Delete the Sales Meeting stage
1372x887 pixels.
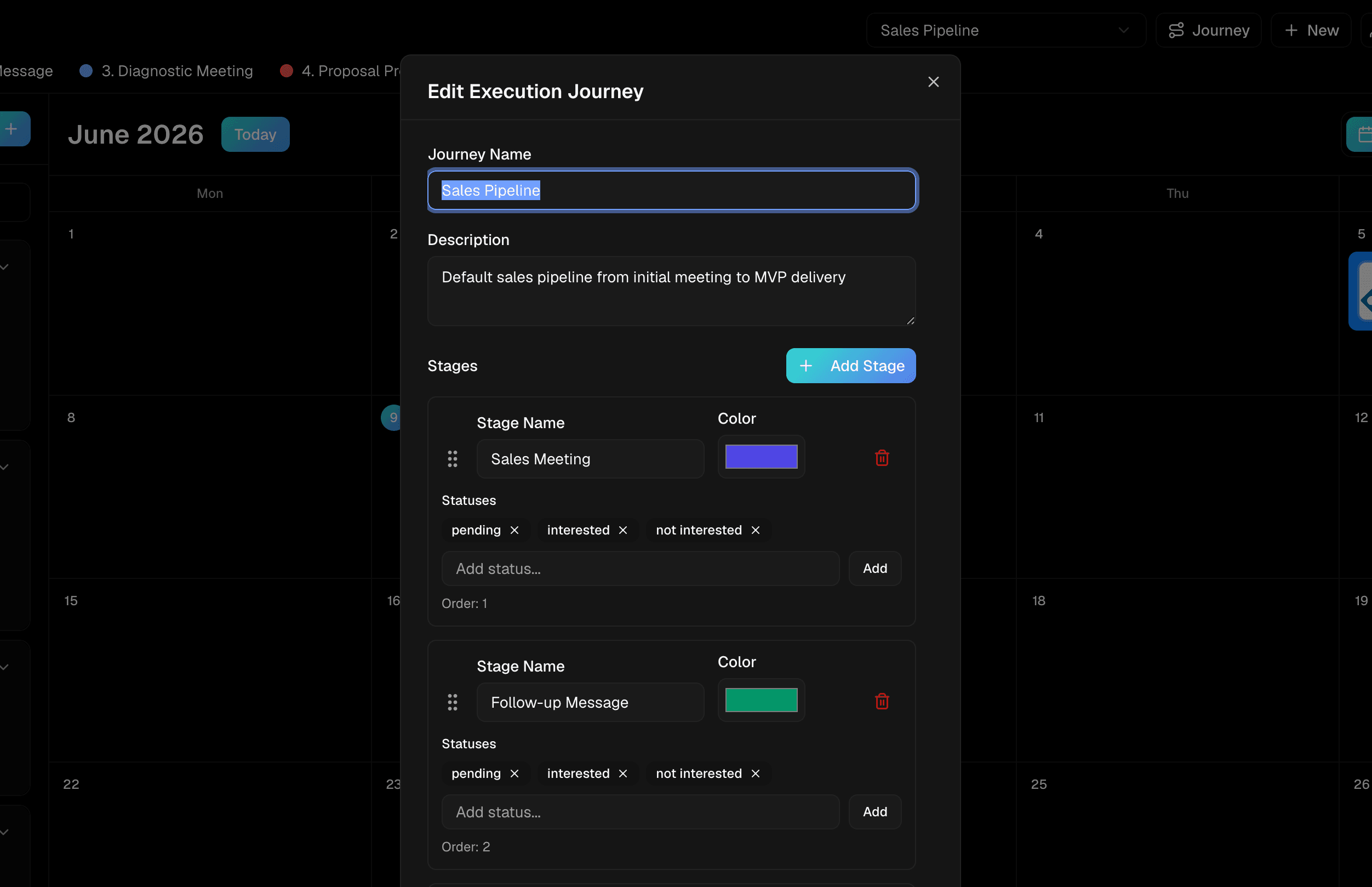point(882,458)
